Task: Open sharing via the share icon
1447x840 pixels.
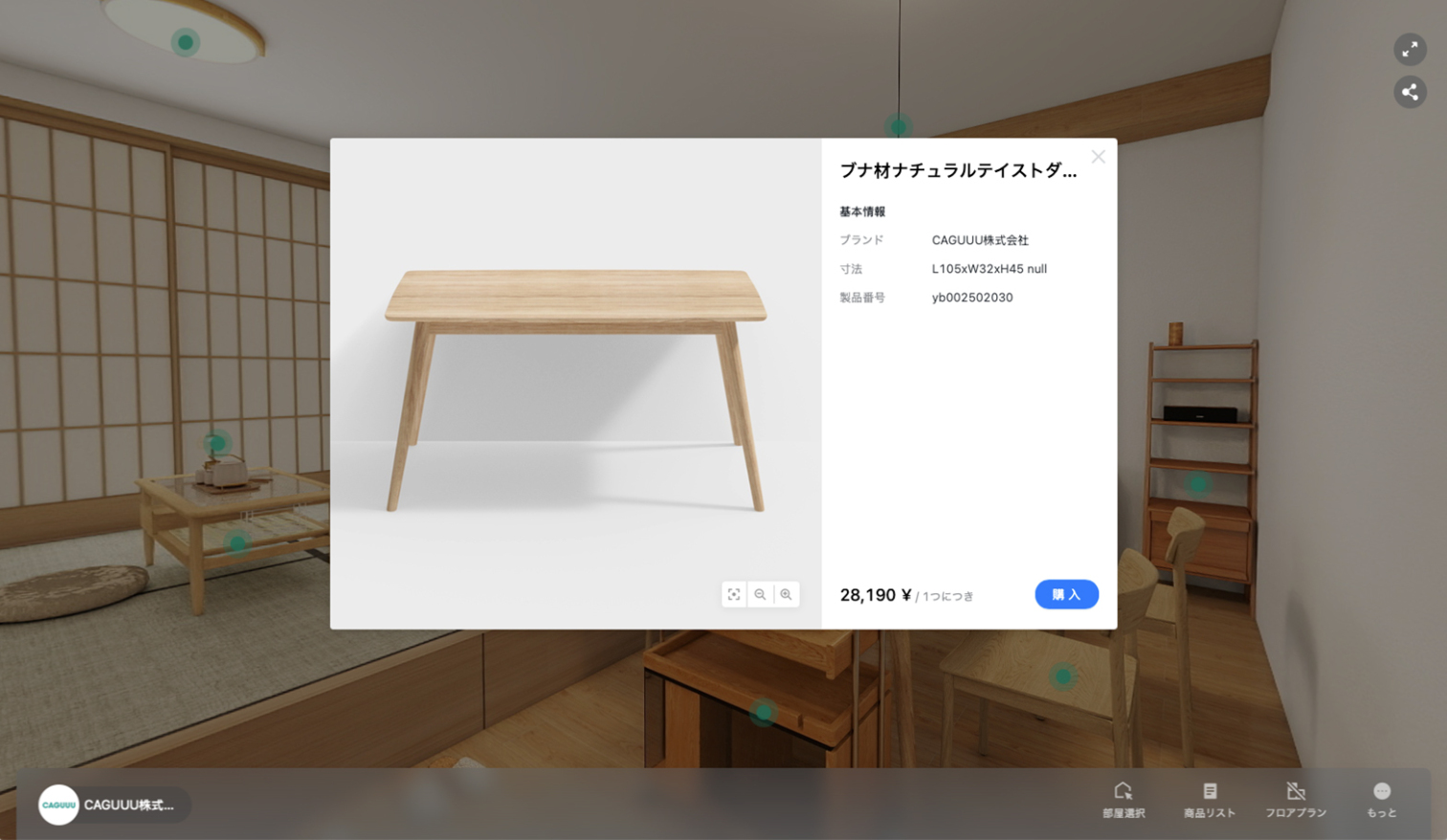Action: (x=1409, y=92)
